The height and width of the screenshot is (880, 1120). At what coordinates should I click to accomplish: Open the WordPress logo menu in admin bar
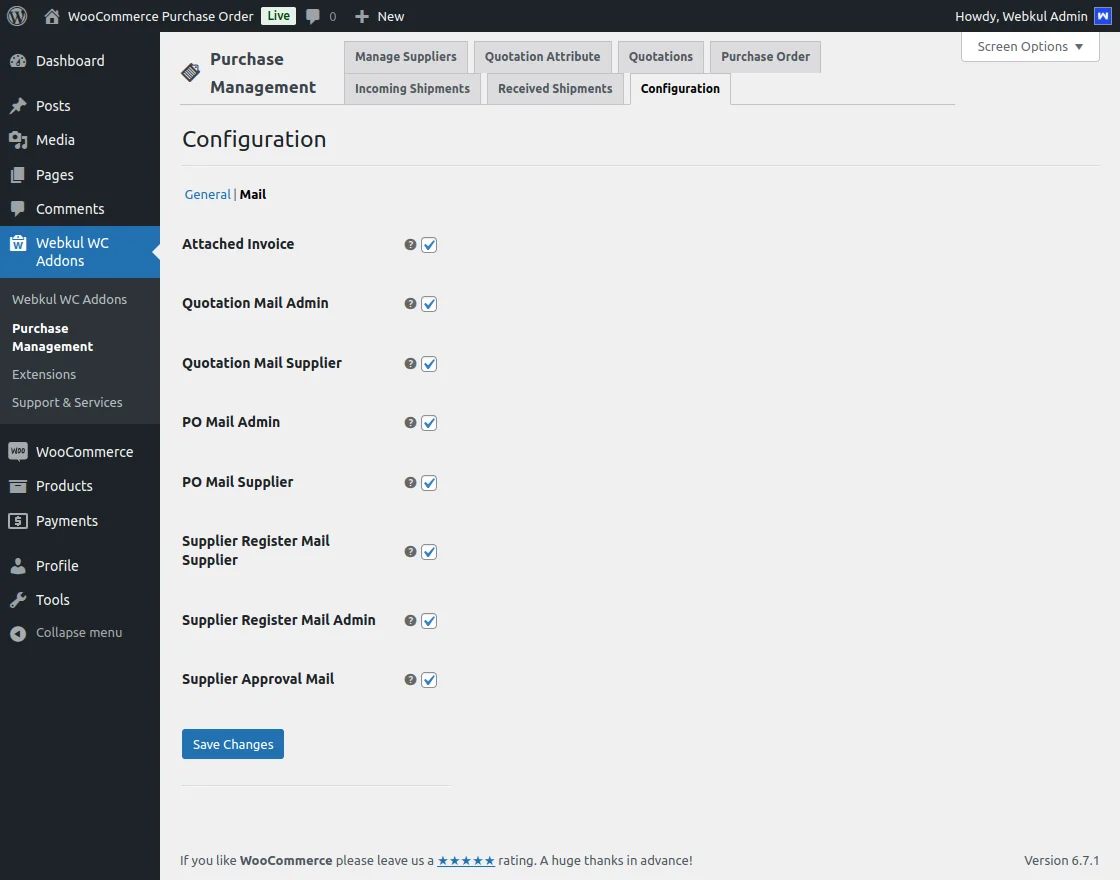click(x=16, y=16)
